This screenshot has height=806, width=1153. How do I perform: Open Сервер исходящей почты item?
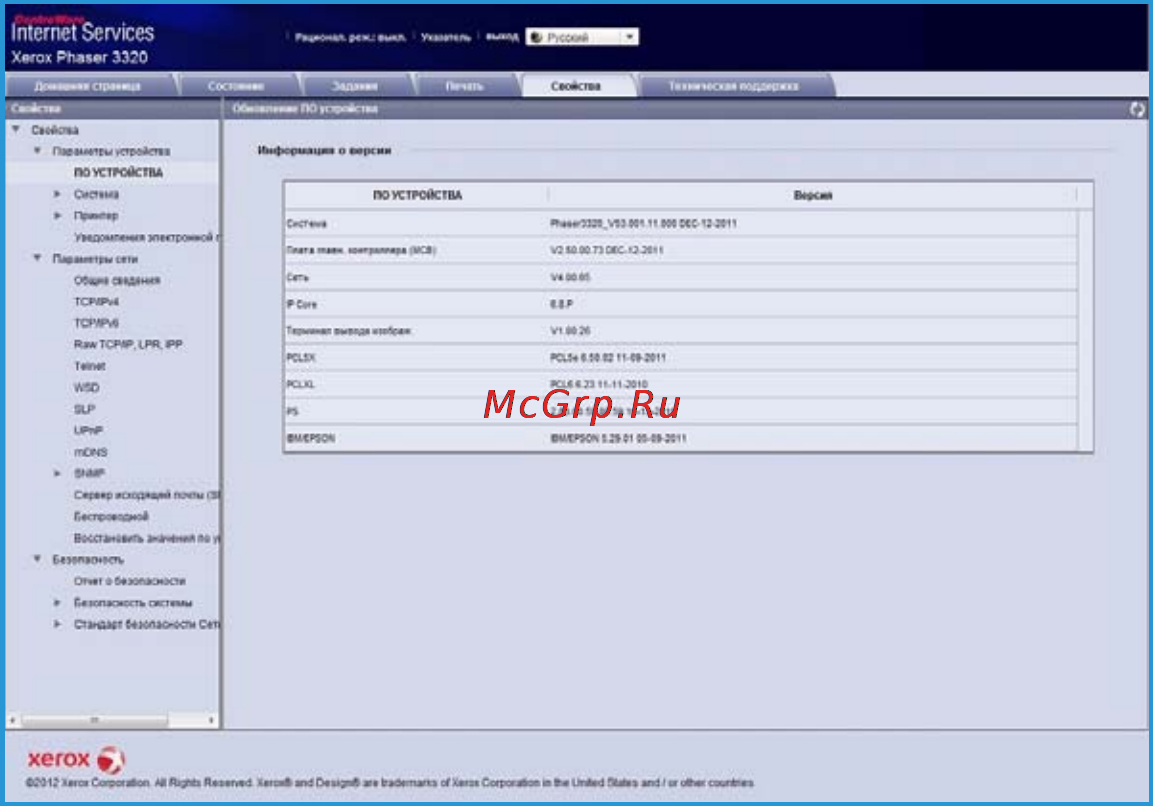(x=146, y=495)
